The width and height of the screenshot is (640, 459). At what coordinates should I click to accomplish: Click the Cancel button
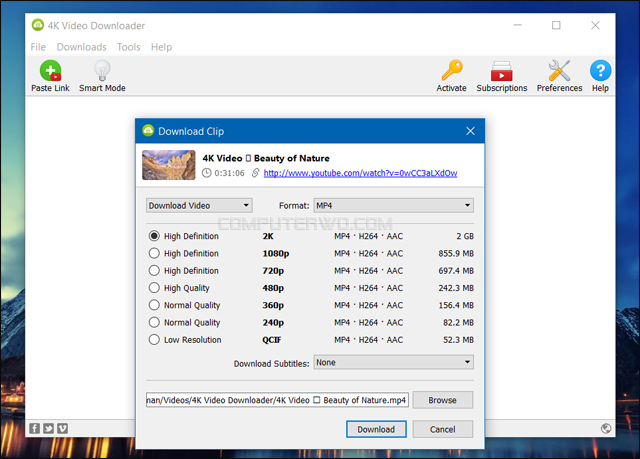[x=442, y=429]
